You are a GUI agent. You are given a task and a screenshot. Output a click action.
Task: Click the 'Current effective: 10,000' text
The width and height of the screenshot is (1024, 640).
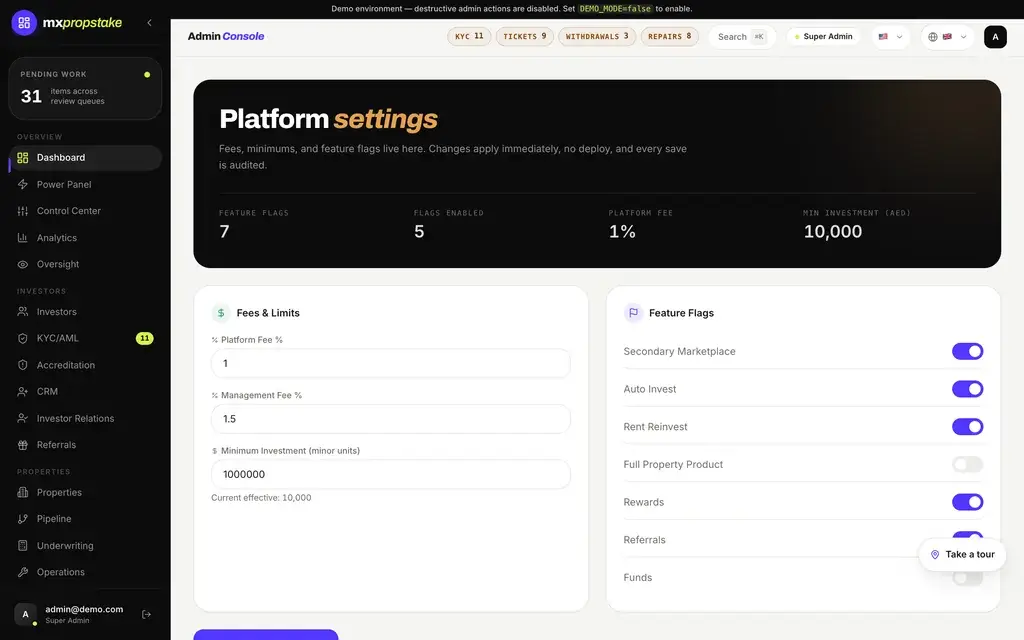261,498
